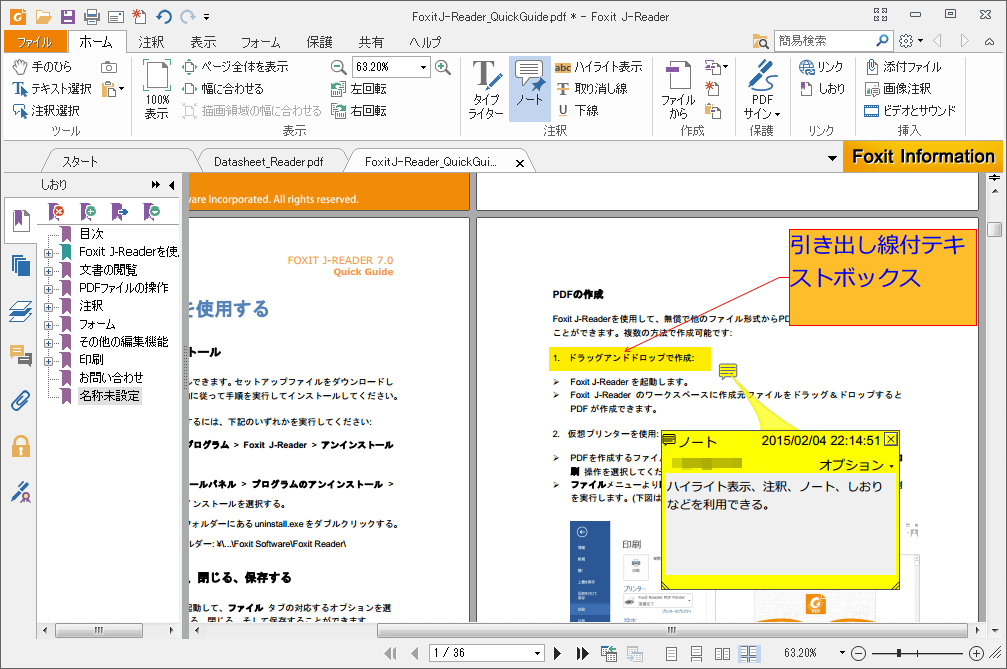The width and height of the screenshot is (1007, 669).
Task: Toggle single page view mode
Action: (x=671, y=653)
